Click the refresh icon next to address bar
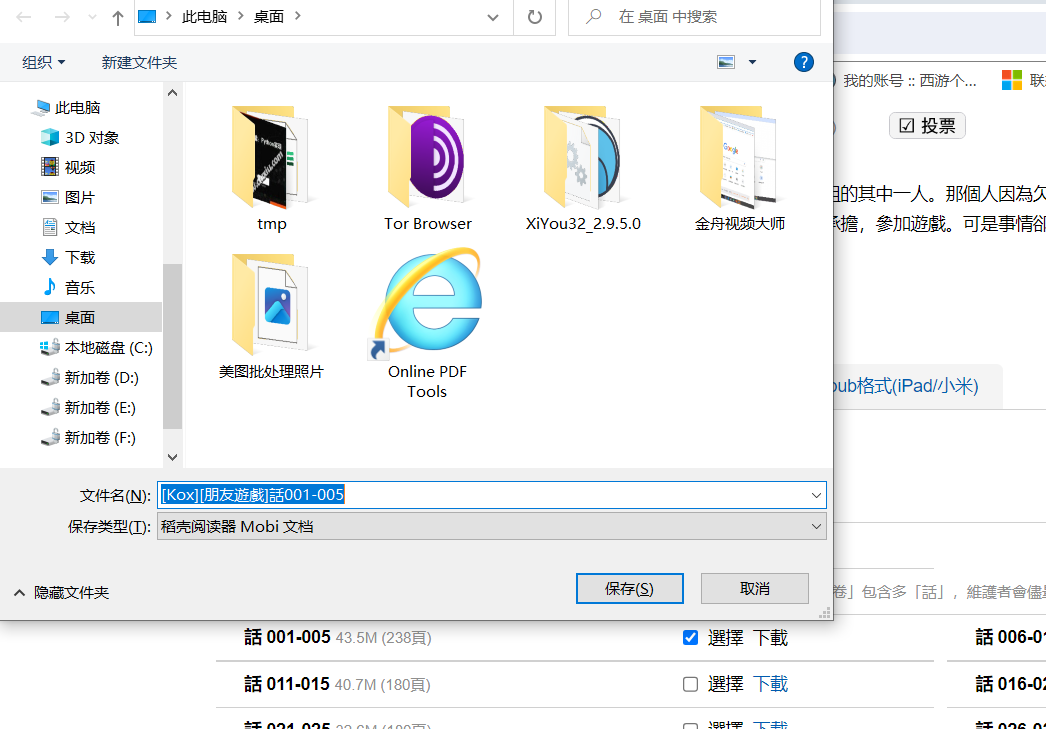 [534, 17]
